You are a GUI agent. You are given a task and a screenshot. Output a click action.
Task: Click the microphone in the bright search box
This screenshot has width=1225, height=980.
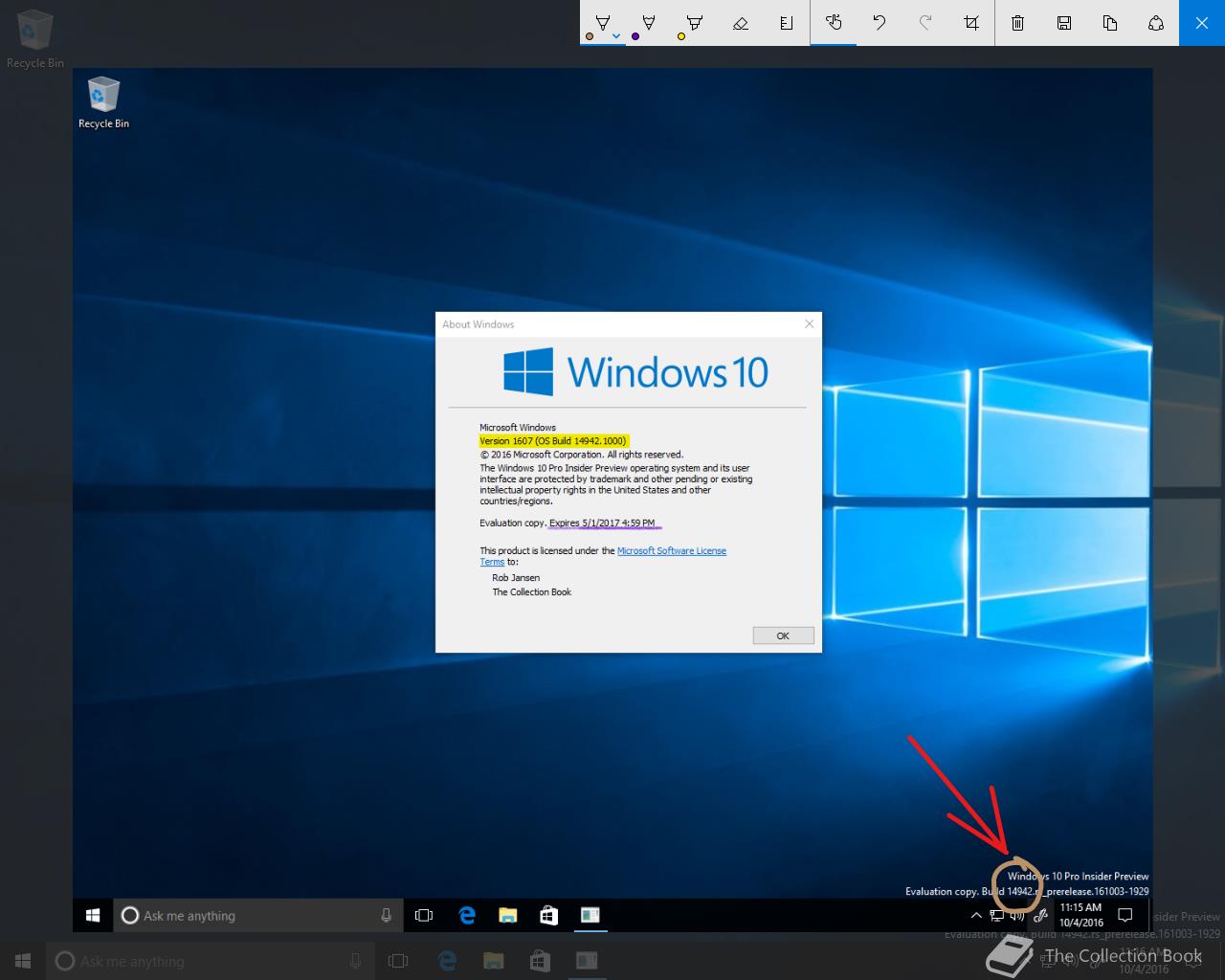(x=386, y=915)
